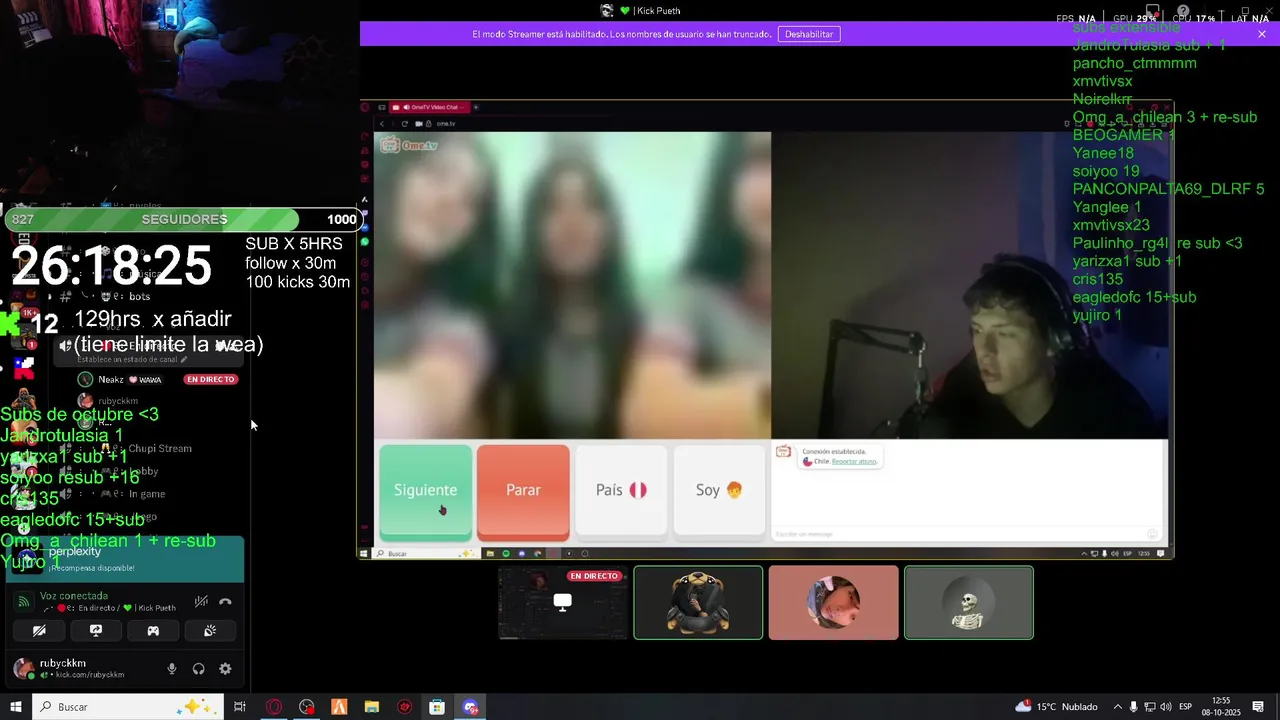
Task: Open the Soy gender selector
Action: point(719,491)
